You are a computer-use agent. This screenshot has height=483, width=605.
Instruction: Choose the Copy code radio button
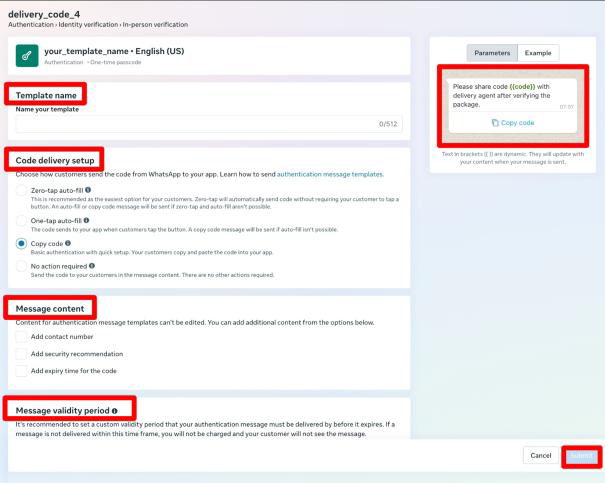pyautogui.click(x=21, y=243)
